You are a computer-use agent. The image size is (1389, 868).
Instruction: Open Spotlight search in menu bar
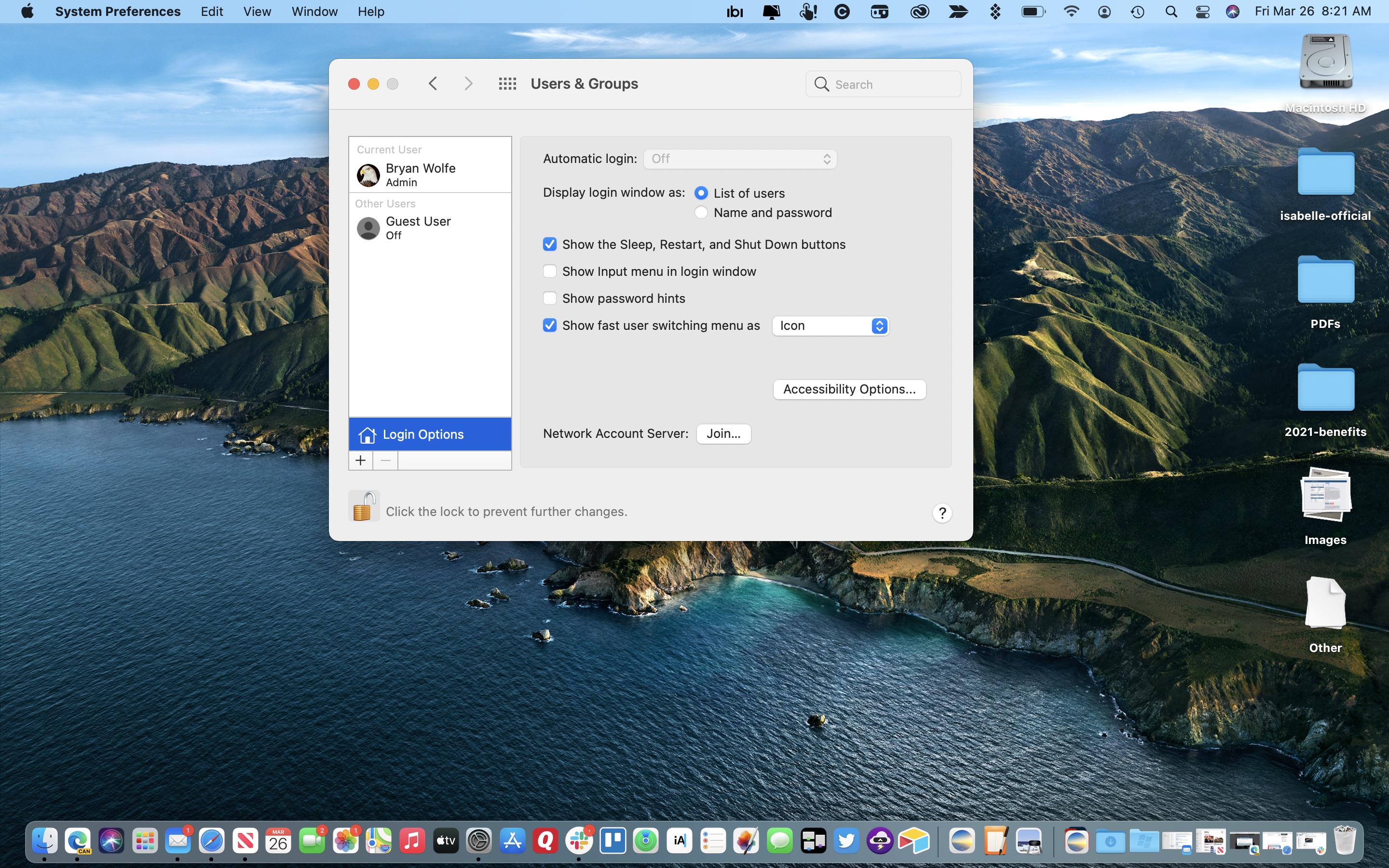(x=1171, y=12)
